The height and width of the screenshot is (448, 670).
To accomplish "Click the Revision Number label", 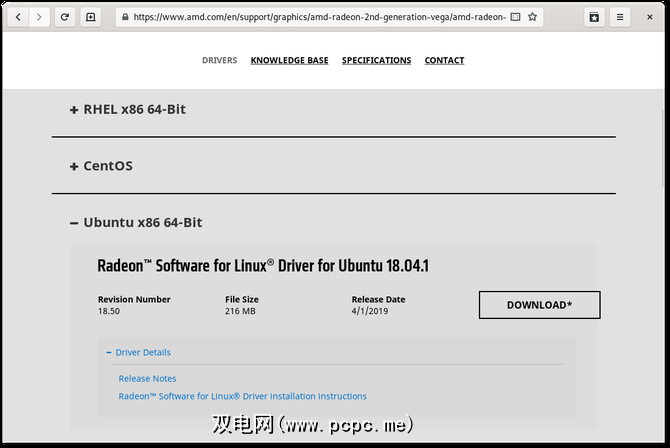I will 134,299.
